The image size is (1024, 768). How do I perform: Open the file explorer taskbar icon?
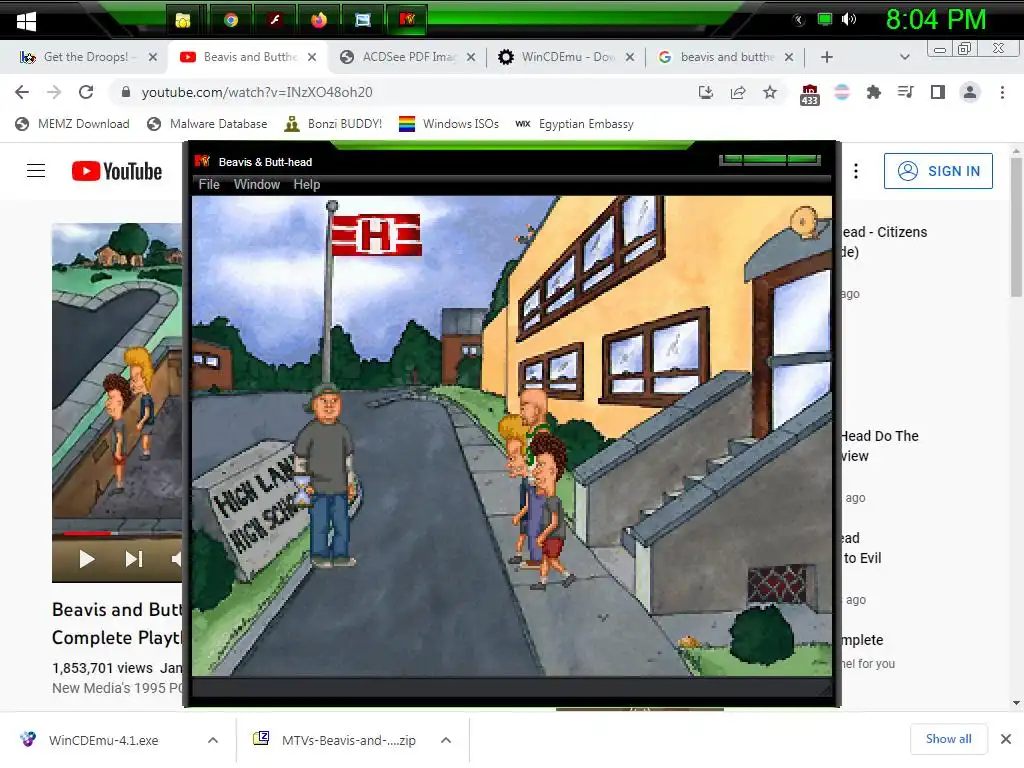(184, 20)
